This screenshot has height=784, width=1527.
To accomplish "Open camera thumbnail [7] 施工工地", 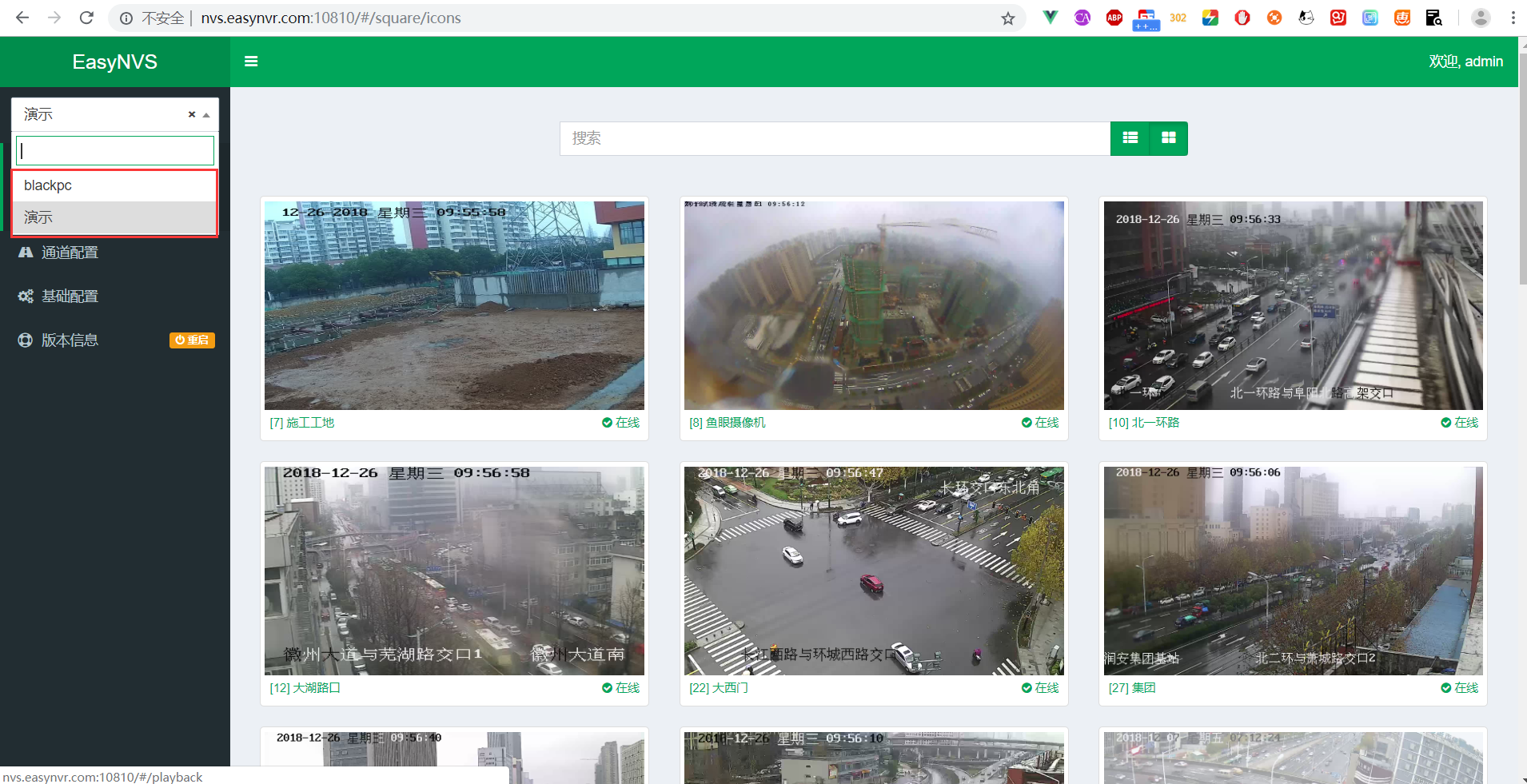I will pyautogui.click(x=454, y=305).
